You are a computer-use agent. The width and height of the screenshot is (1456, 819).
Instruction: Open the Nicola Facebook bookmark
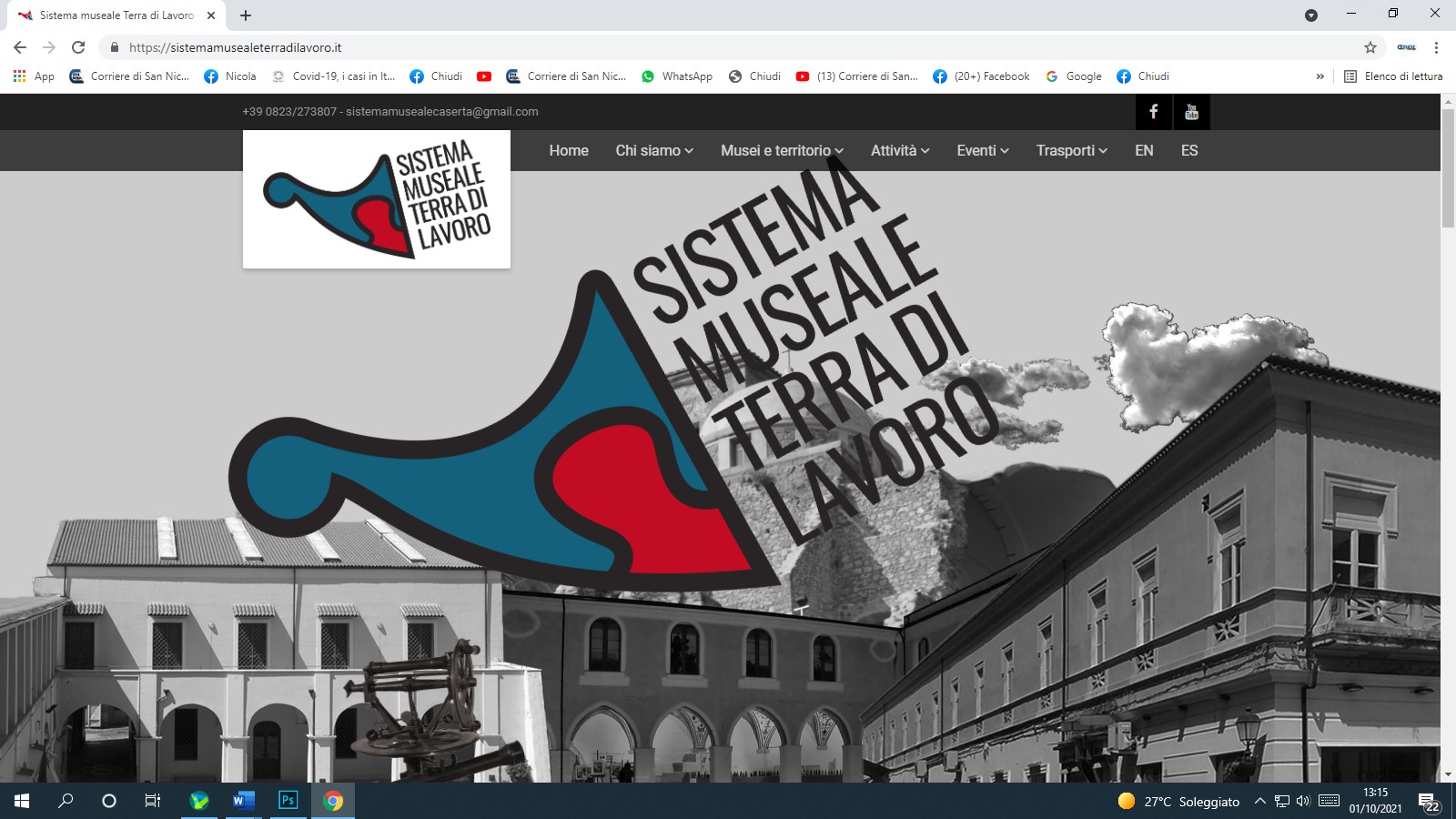click(230, 76)
